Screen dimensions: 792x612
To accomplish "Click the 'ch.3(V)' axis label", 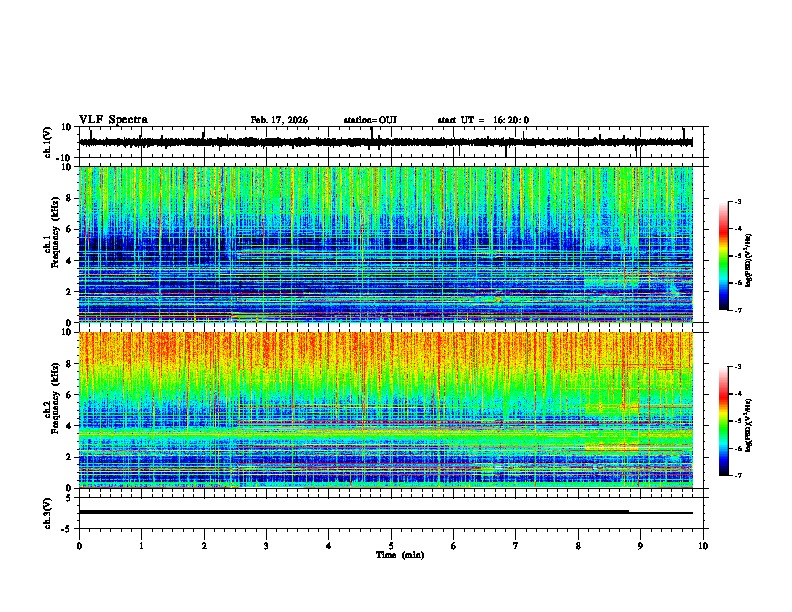I will pos(48,513).
